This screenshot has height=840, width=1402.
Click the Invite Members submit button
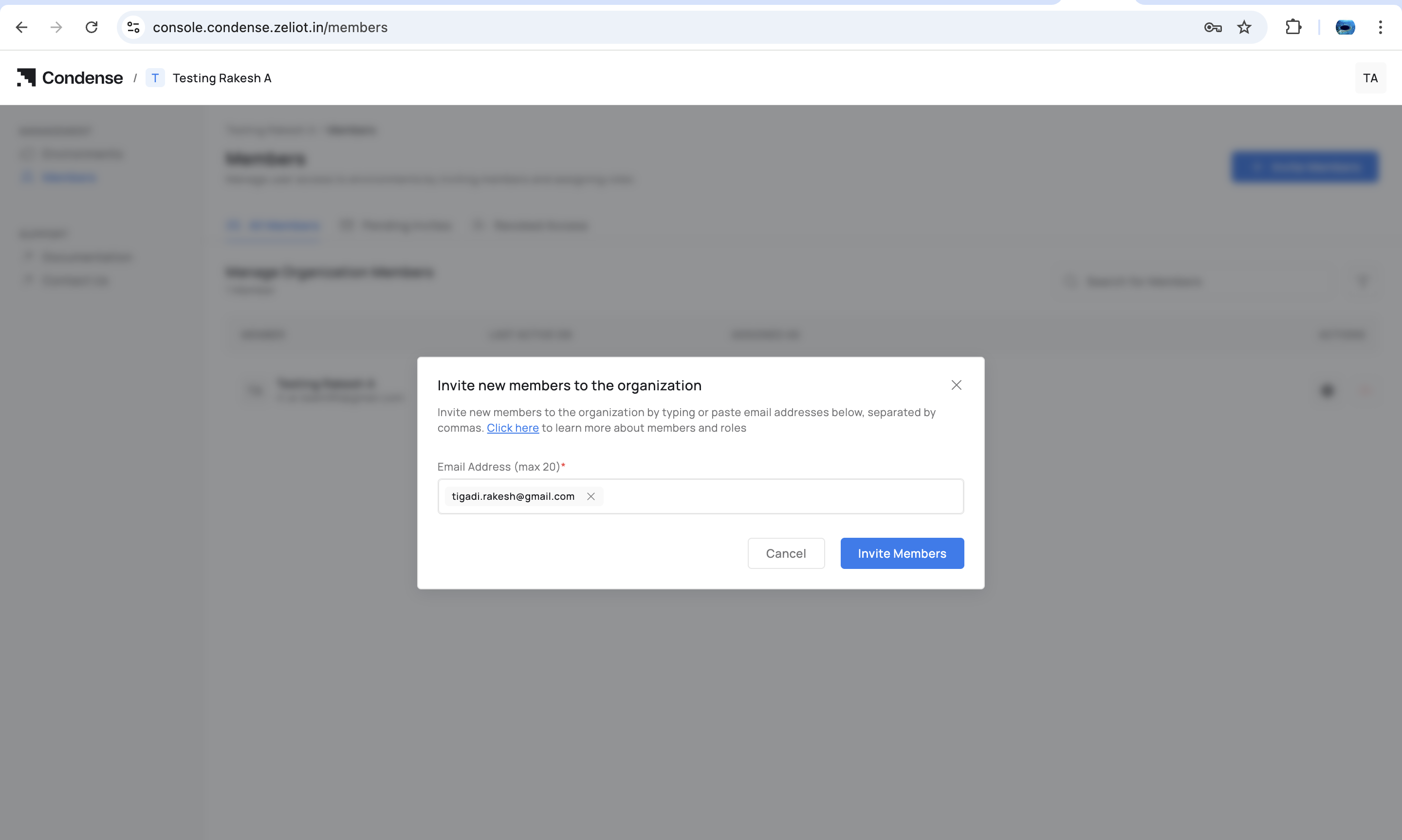pos(902,553)
